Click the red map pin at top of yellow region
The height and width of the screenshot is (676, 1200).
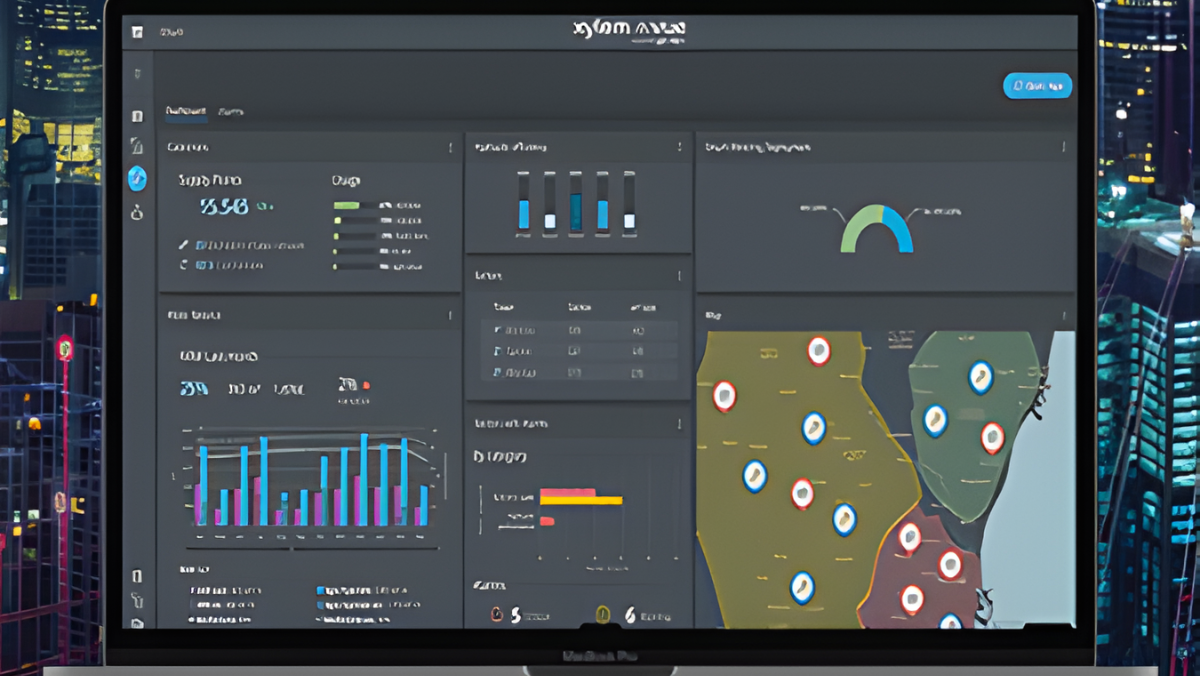[x=819, y=350]
